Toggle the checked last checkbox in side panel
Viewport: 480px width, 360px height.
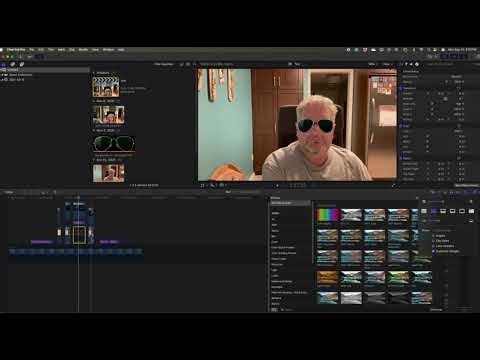click(x=434, y=251)
